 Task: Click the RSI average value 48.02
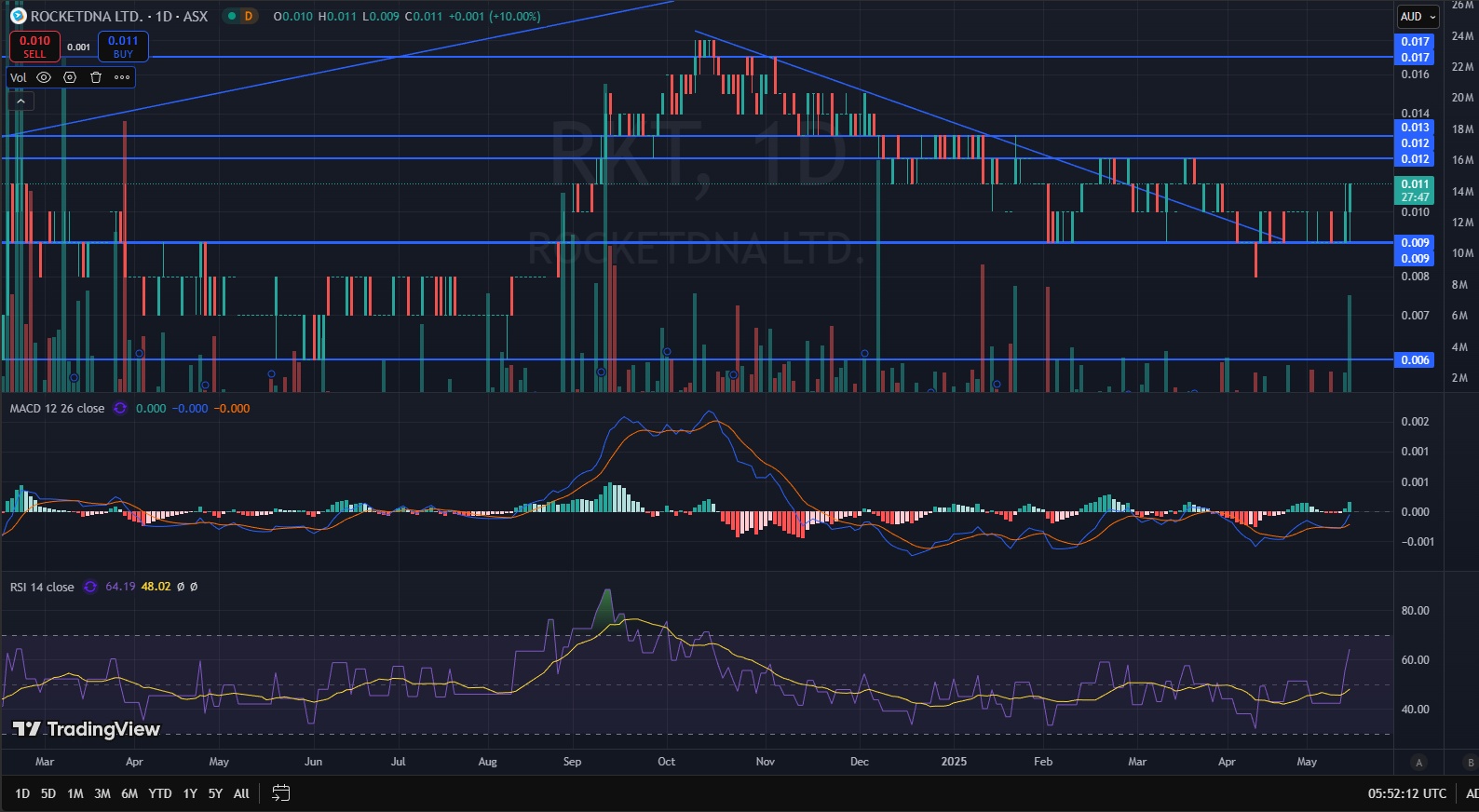156,587
